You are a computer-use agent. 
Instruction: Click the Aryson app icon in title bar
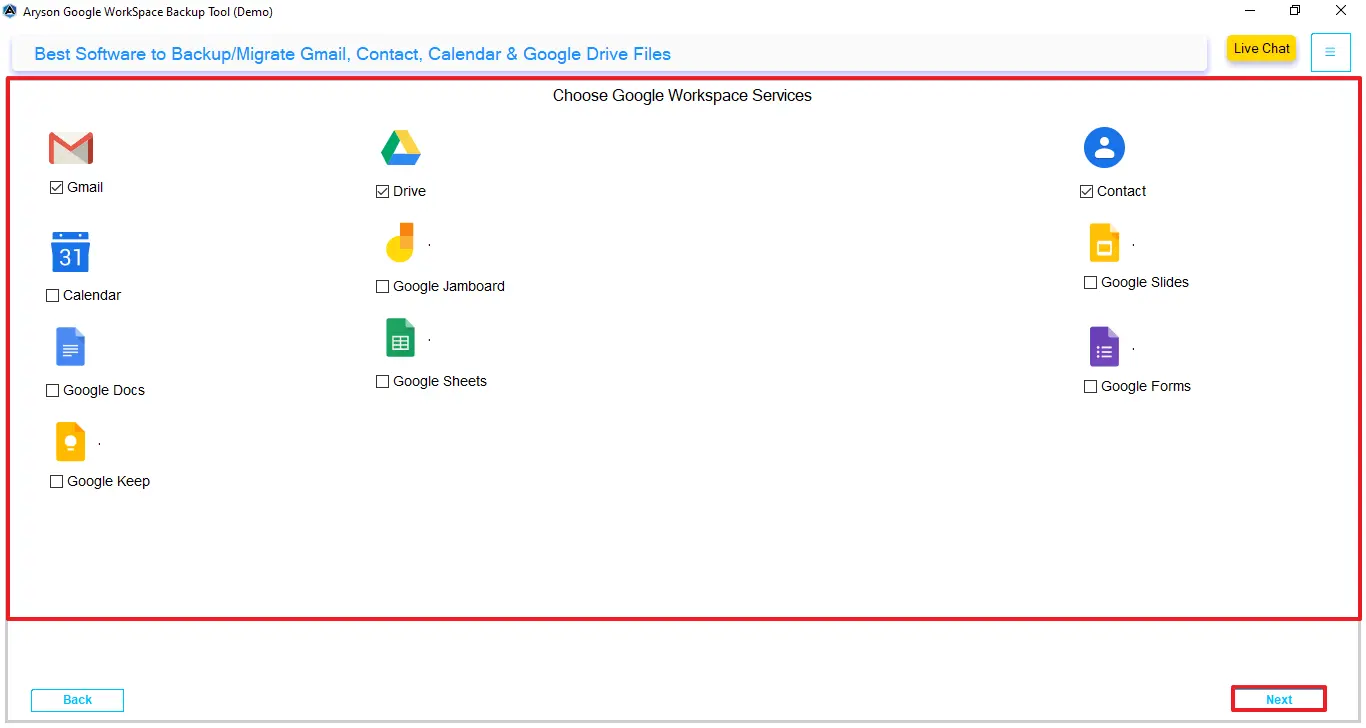click(10, 11)
